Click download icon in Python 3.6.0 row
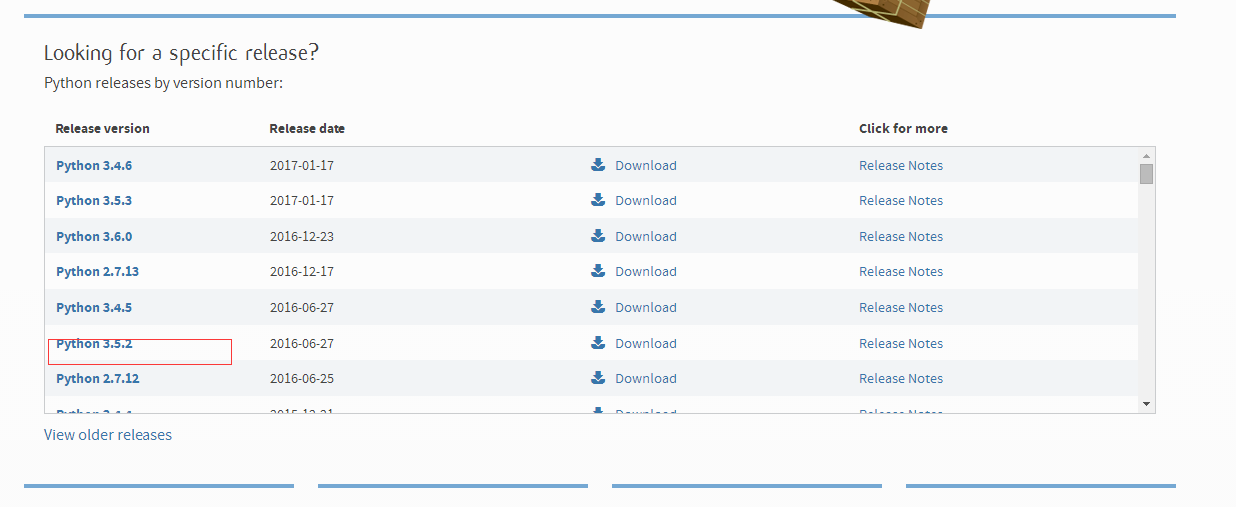Viewport: 1236px width, 507px height. [598, 236]
